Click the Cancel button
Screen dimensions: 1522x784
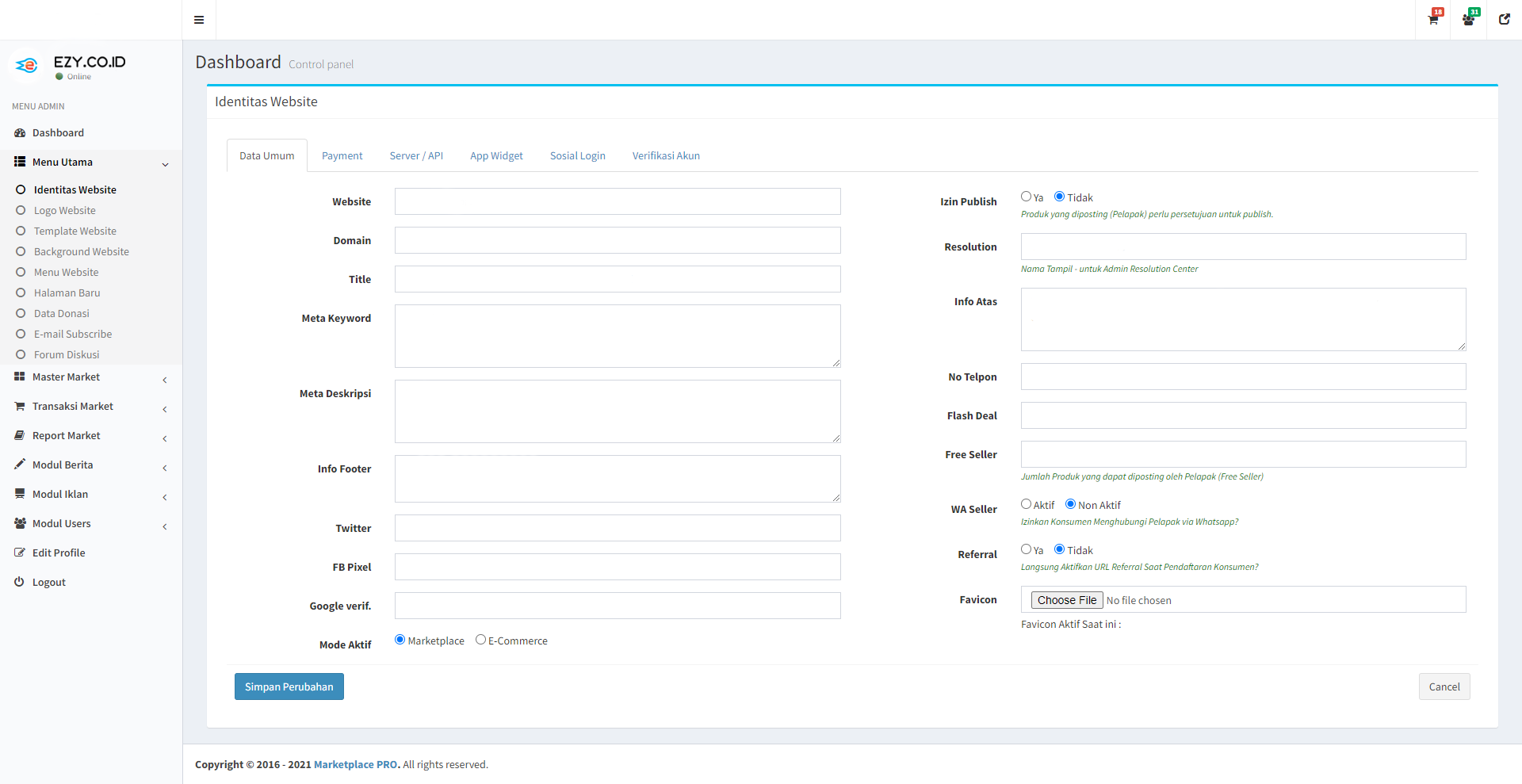(1444, 686)
